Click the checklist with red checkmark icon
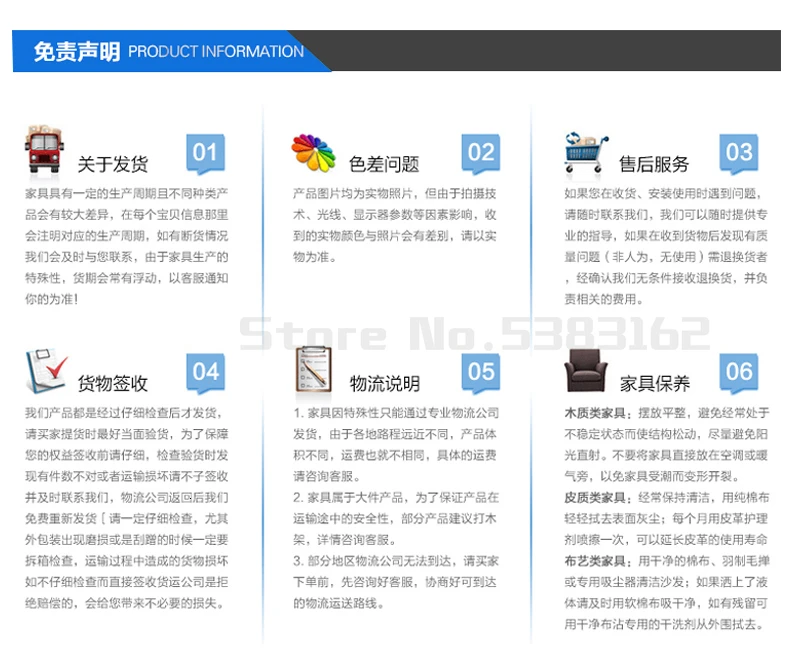This screenshot has height=667, width=790. coord(46,370)
